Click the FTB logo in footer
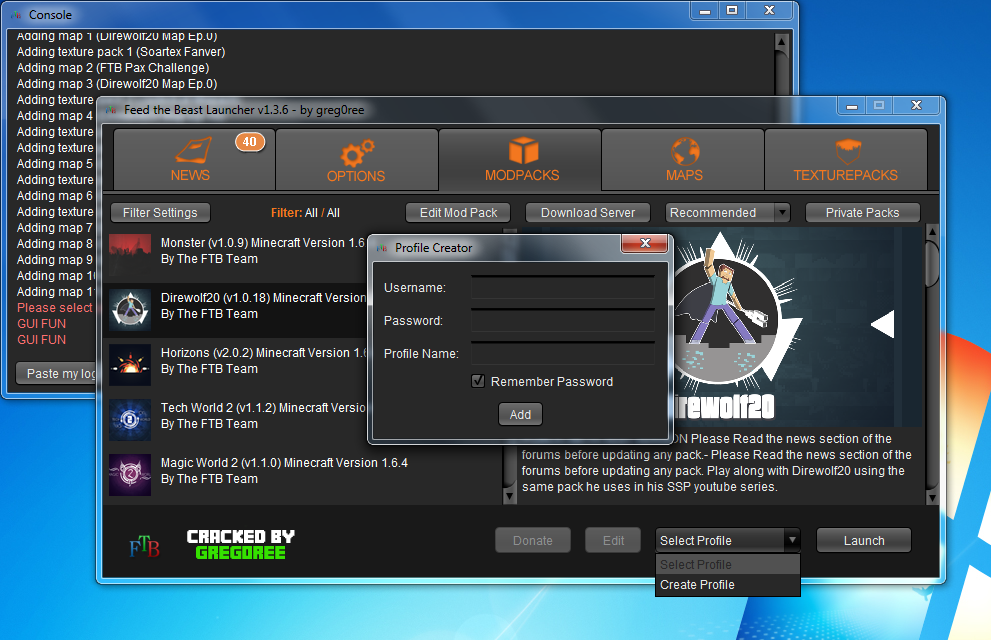991x640 pixels. (144, 546)
